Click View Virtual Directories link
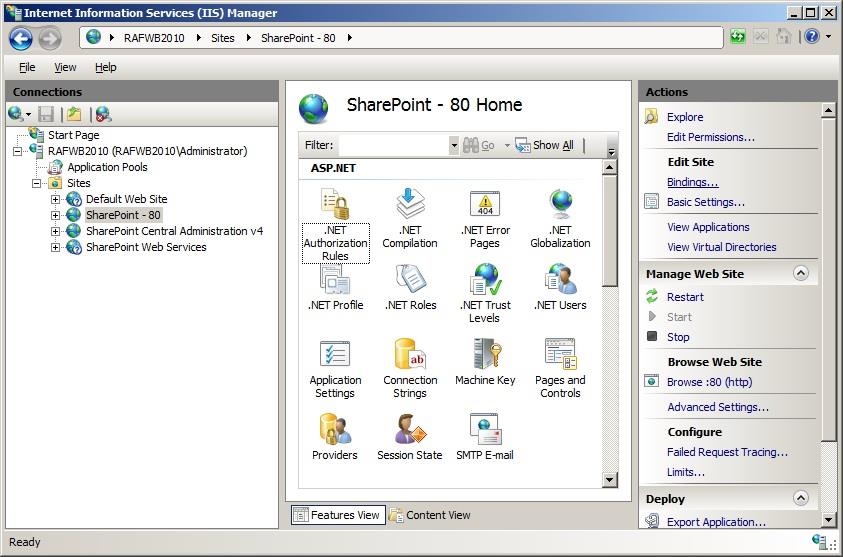Screen dimensions: 843x557 pos(721,247)
